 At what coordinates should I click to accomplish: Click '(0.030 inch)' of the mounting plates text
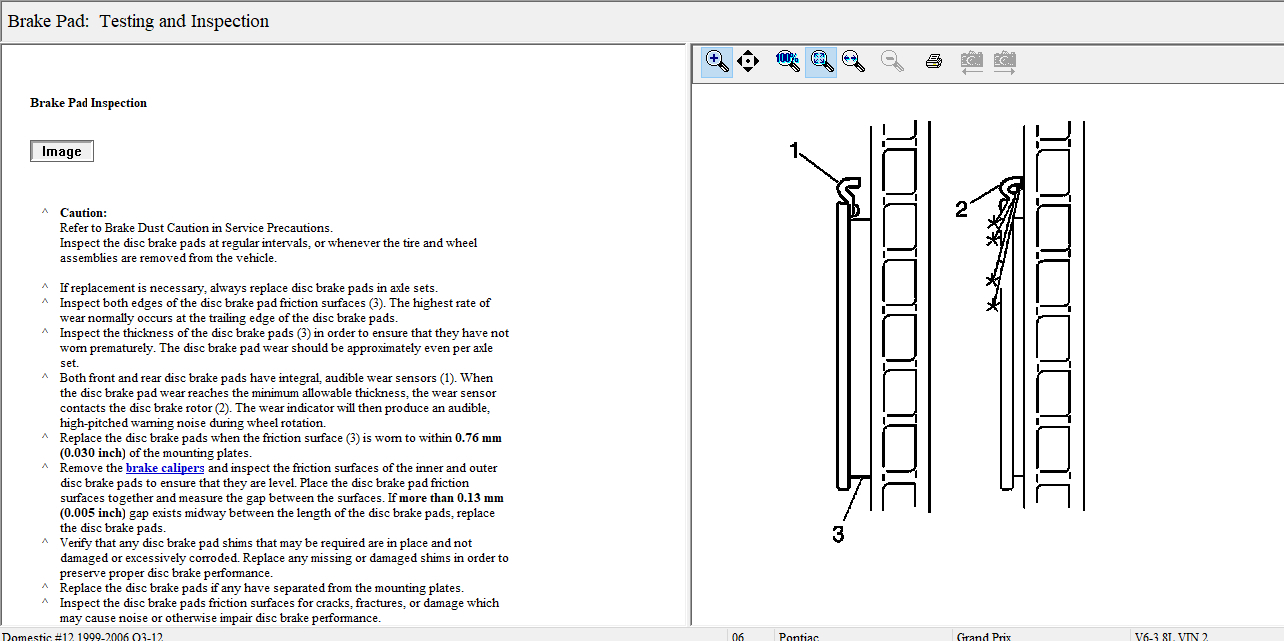pyautogui.click(x=95, y=453)
